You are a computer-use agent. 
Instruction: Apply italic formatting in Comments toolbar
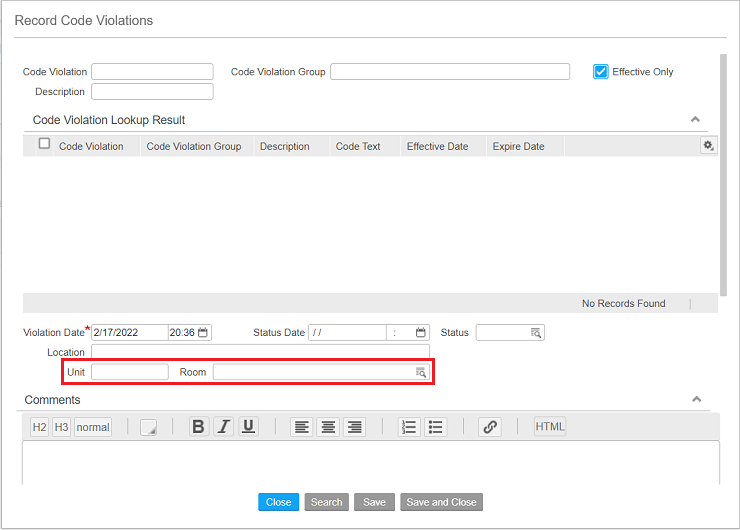click(224, 427)
